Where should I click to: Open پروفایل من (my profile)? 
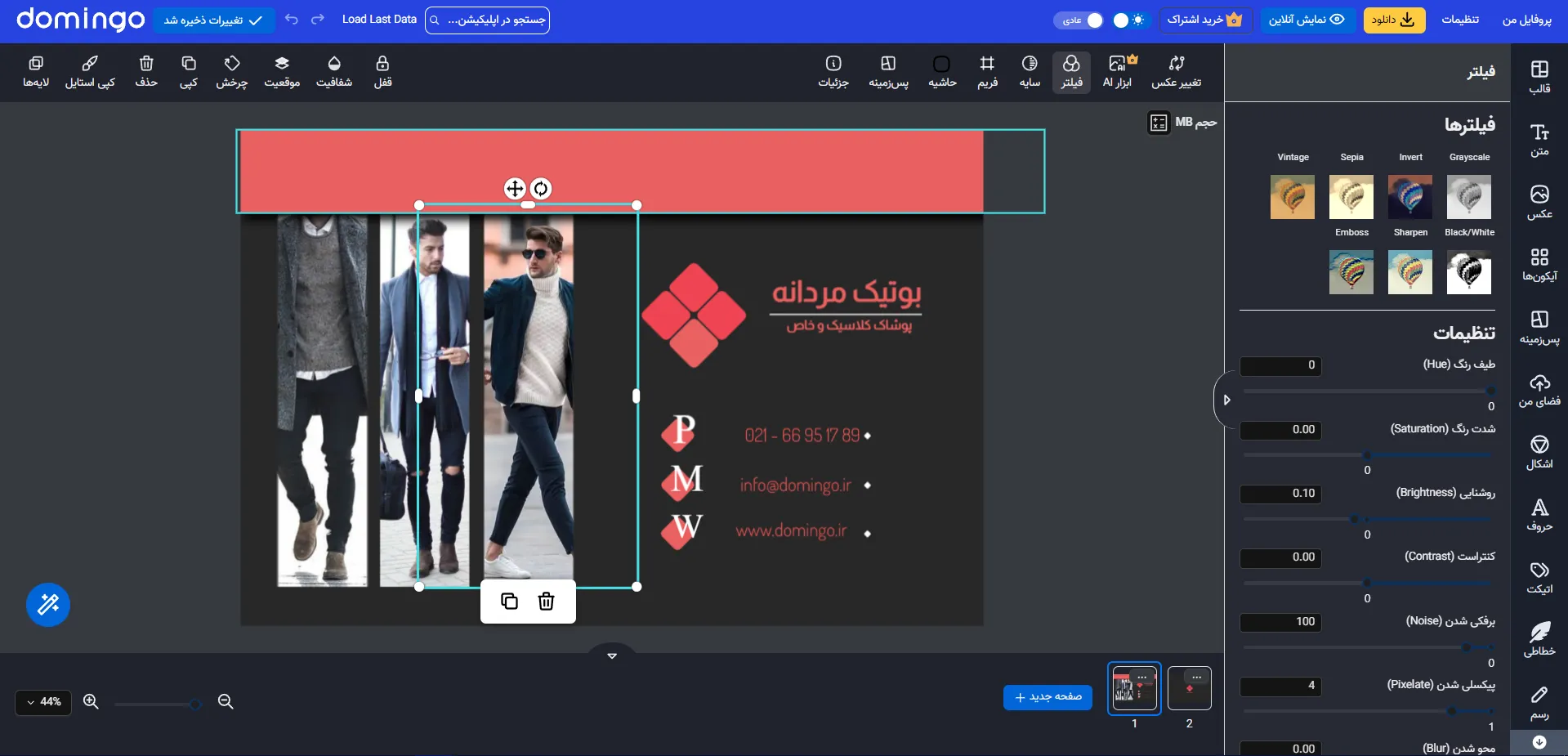tap(1527, 20)
